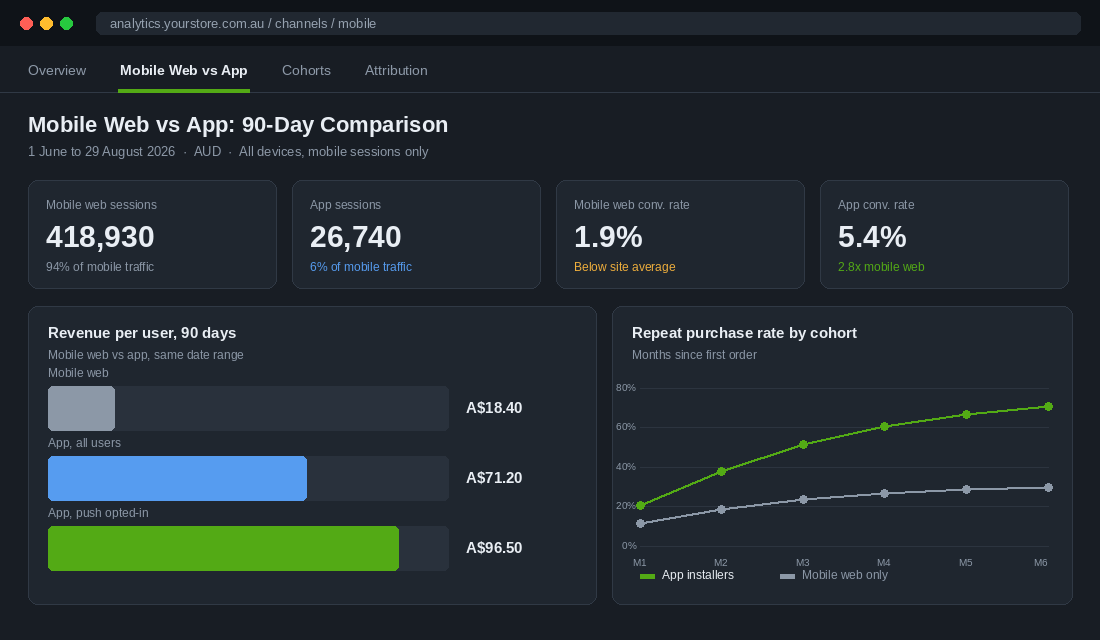The width and height of the screenshot is (1100, 640).
Task: Click the 'Months since first order' subtitle
Action: pyautogui.click(x=695, y=355)
